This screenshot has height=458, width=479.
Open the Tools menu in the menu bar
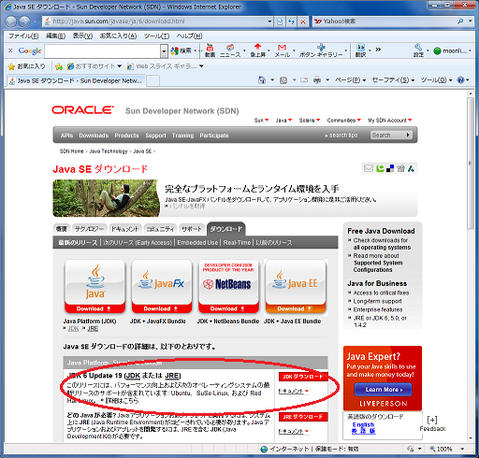156,36
